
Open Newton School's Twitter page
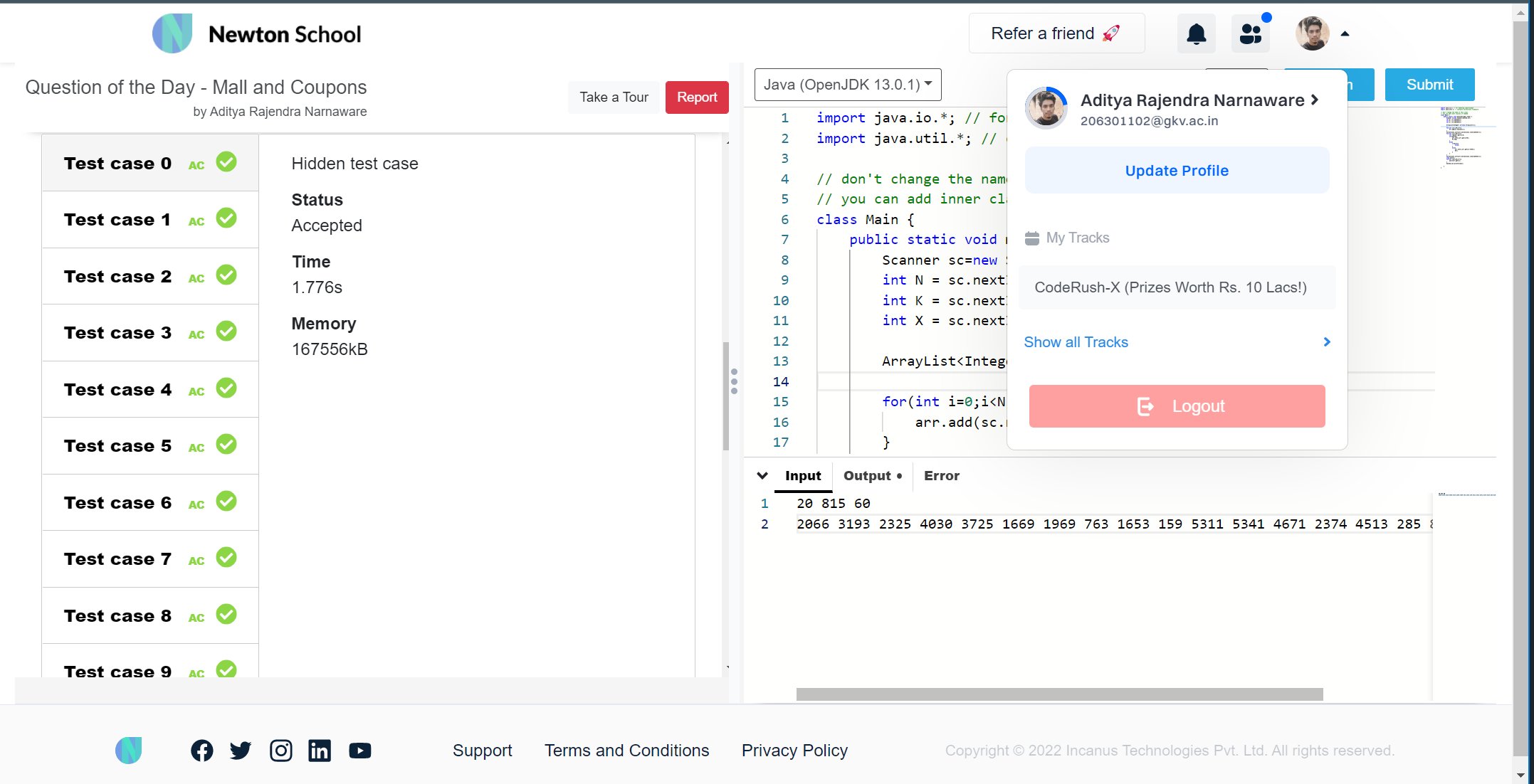[241, 750]
